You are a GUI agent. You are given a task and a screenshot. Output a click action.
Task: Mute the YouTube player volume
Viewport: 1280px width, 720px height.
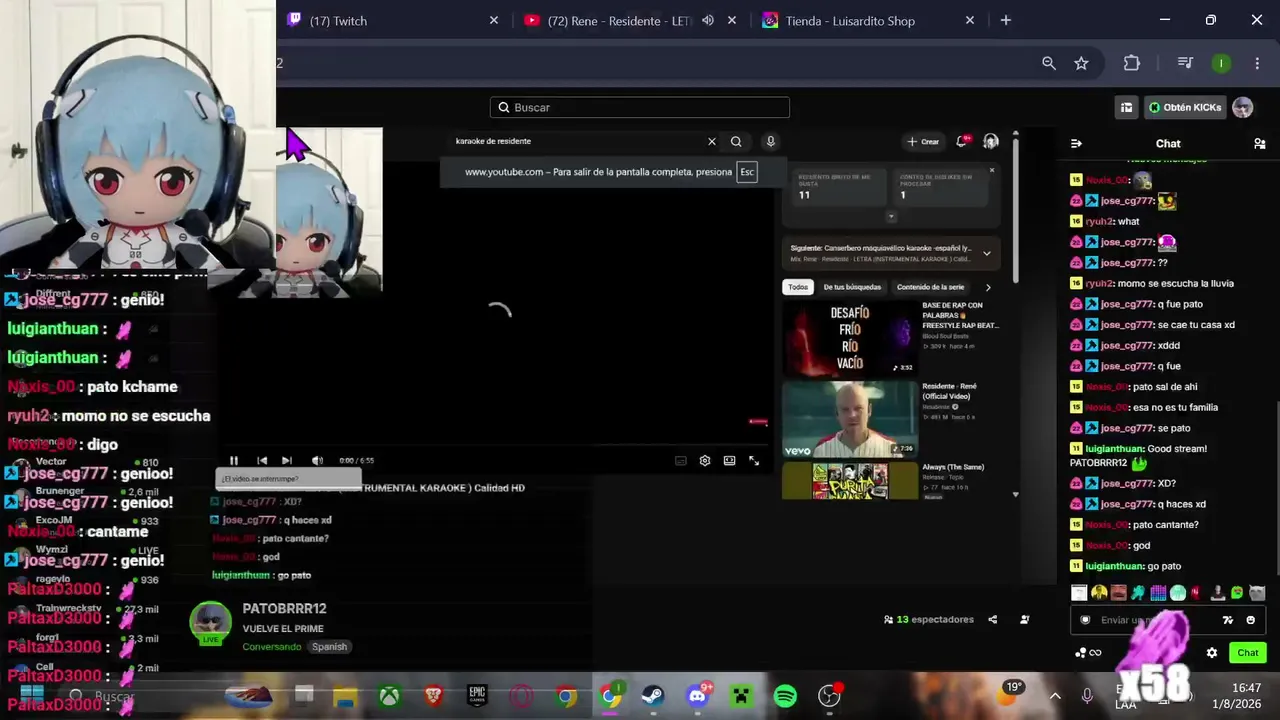click(317, 460)
